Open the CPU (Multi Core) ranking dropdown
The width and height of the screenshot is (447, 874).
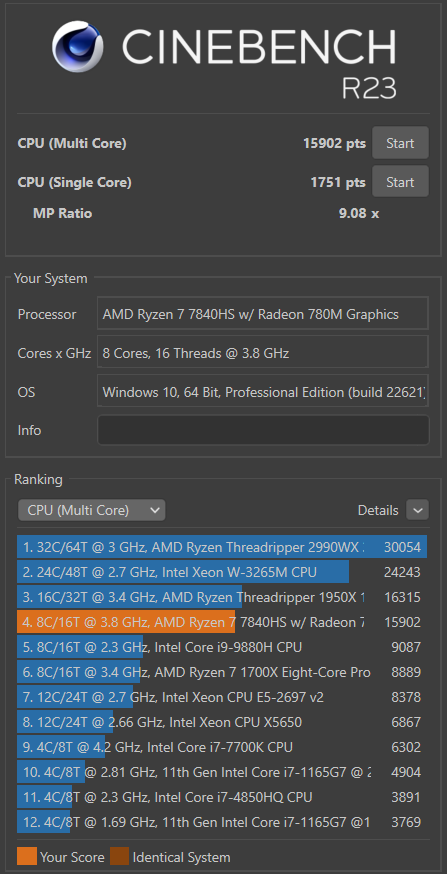coord(92,510)
